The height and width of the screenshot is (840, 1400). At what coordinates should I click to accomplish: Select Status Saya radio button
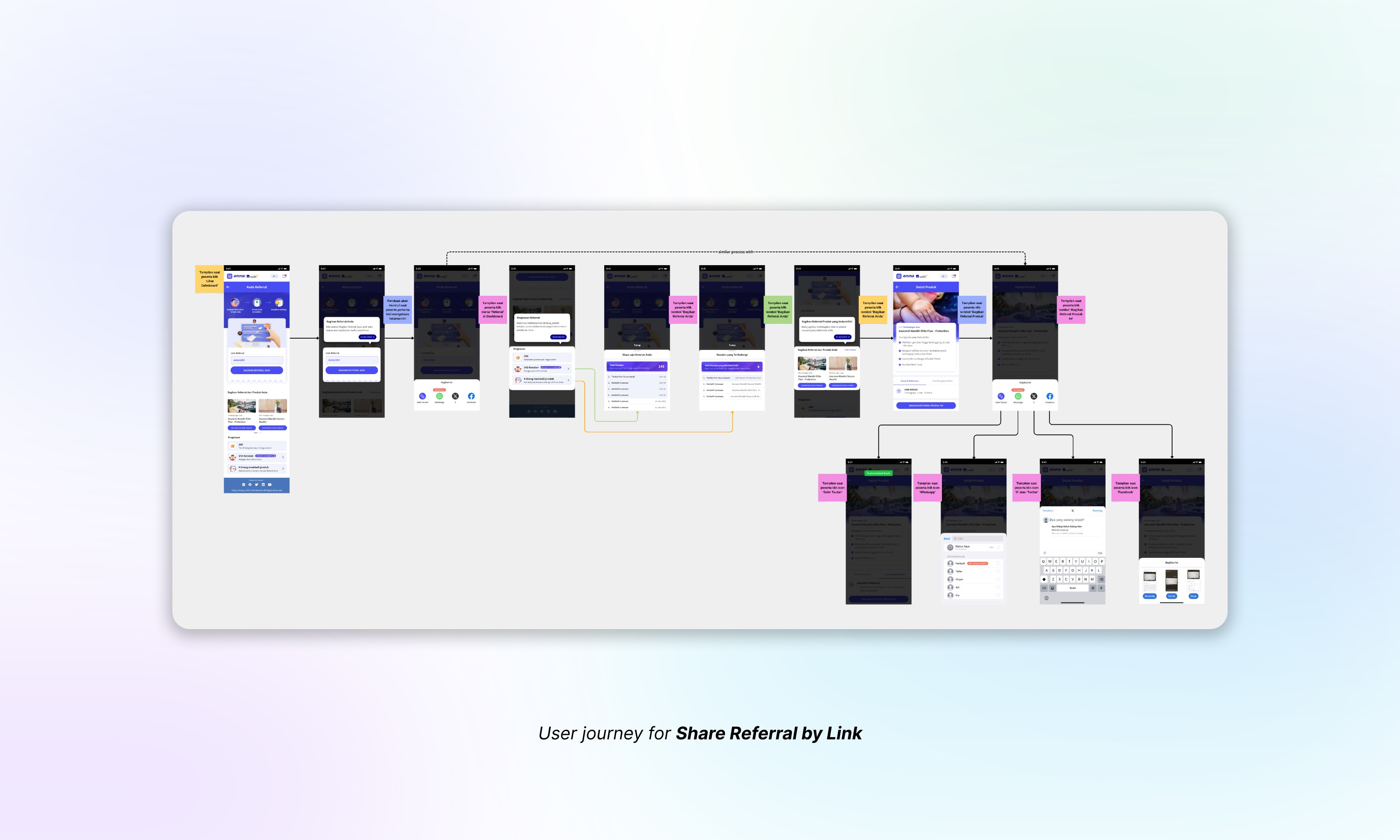coord(999,547)
